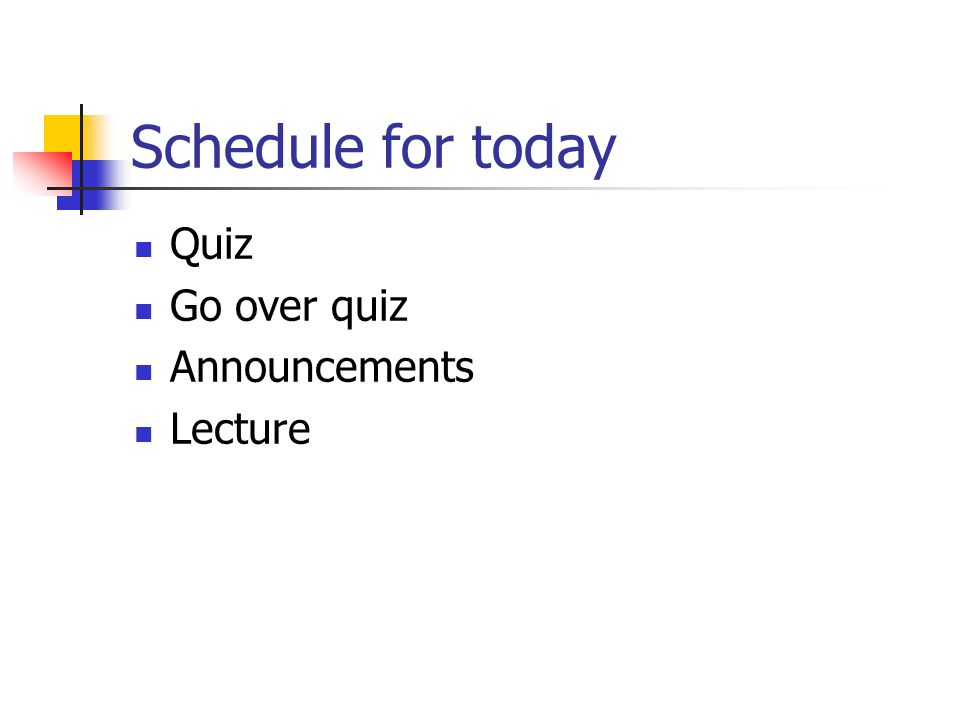Viewport: 960px width, 720px height.
Task: Click the lowercase quiz word in second bullet
Action: [369, 307]
